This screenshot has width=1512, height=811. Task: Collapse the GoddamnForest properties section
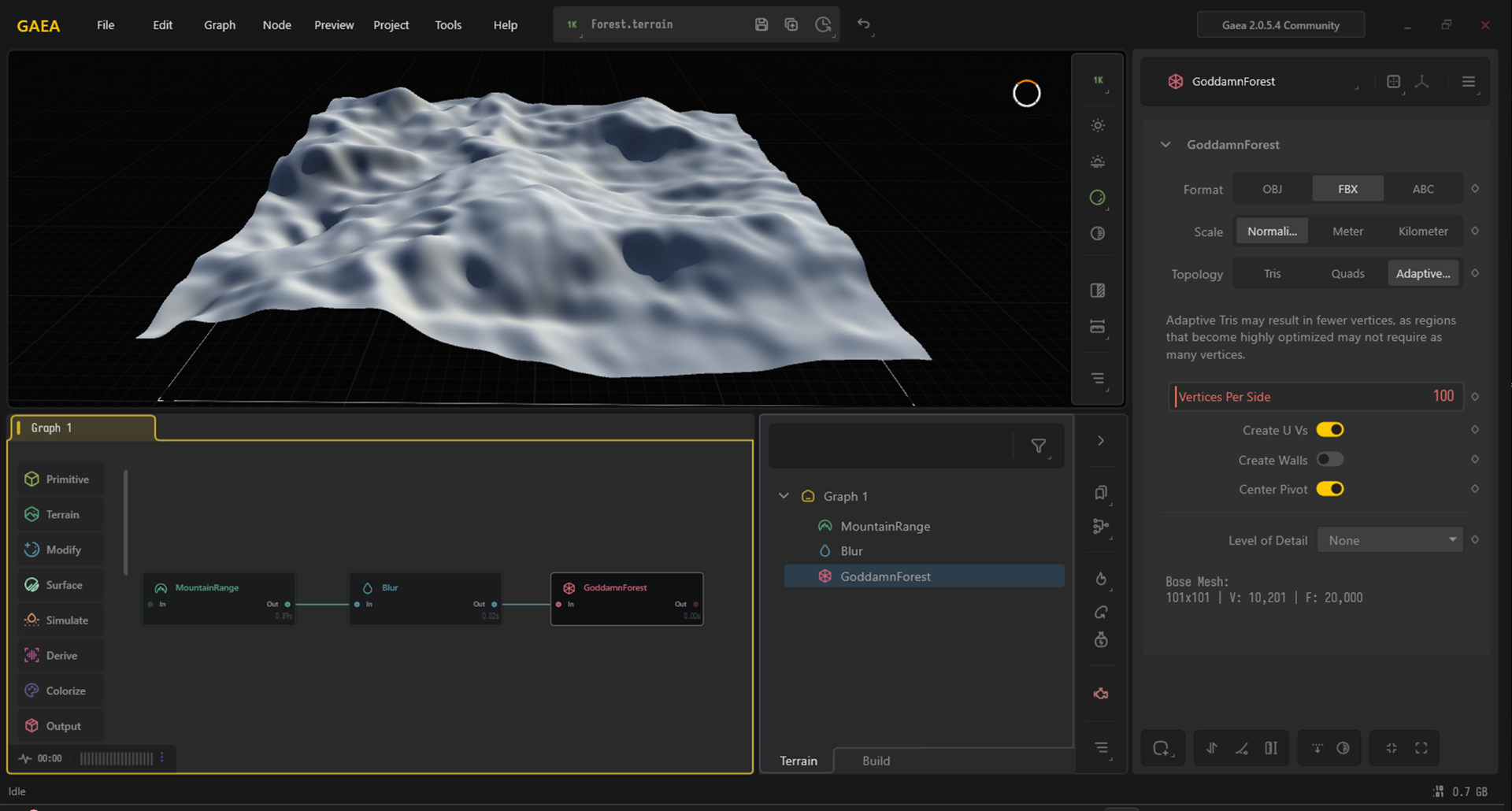pyautogui.click(x=1165, y=145)
